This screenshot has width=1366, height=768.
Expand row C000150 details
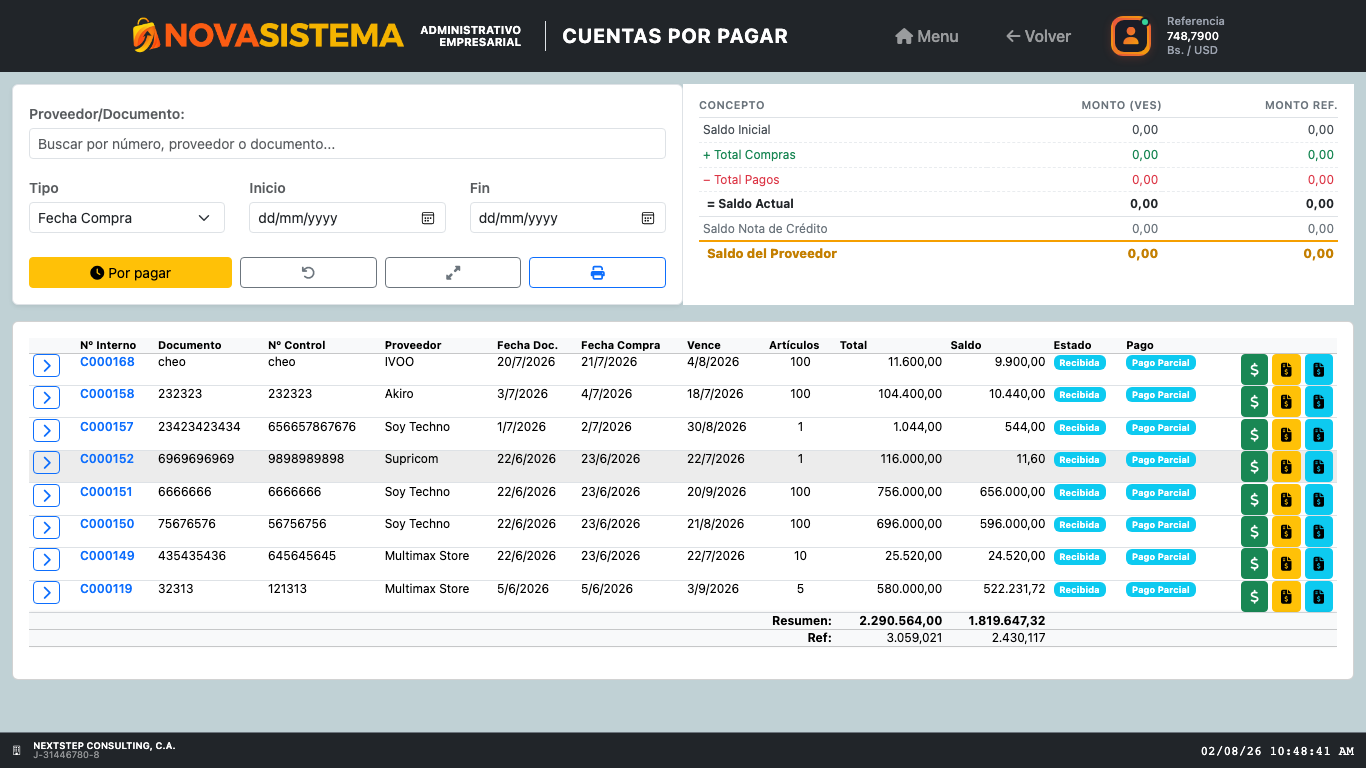pos(46,528)
